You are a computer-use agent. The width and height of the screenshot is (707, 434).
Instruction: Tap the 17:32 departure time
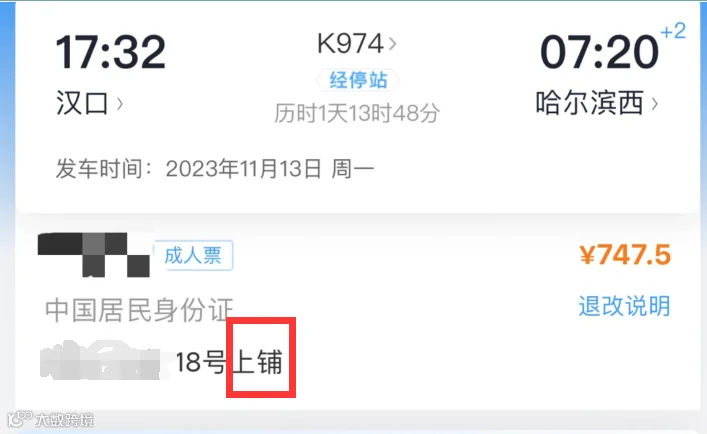110,52
